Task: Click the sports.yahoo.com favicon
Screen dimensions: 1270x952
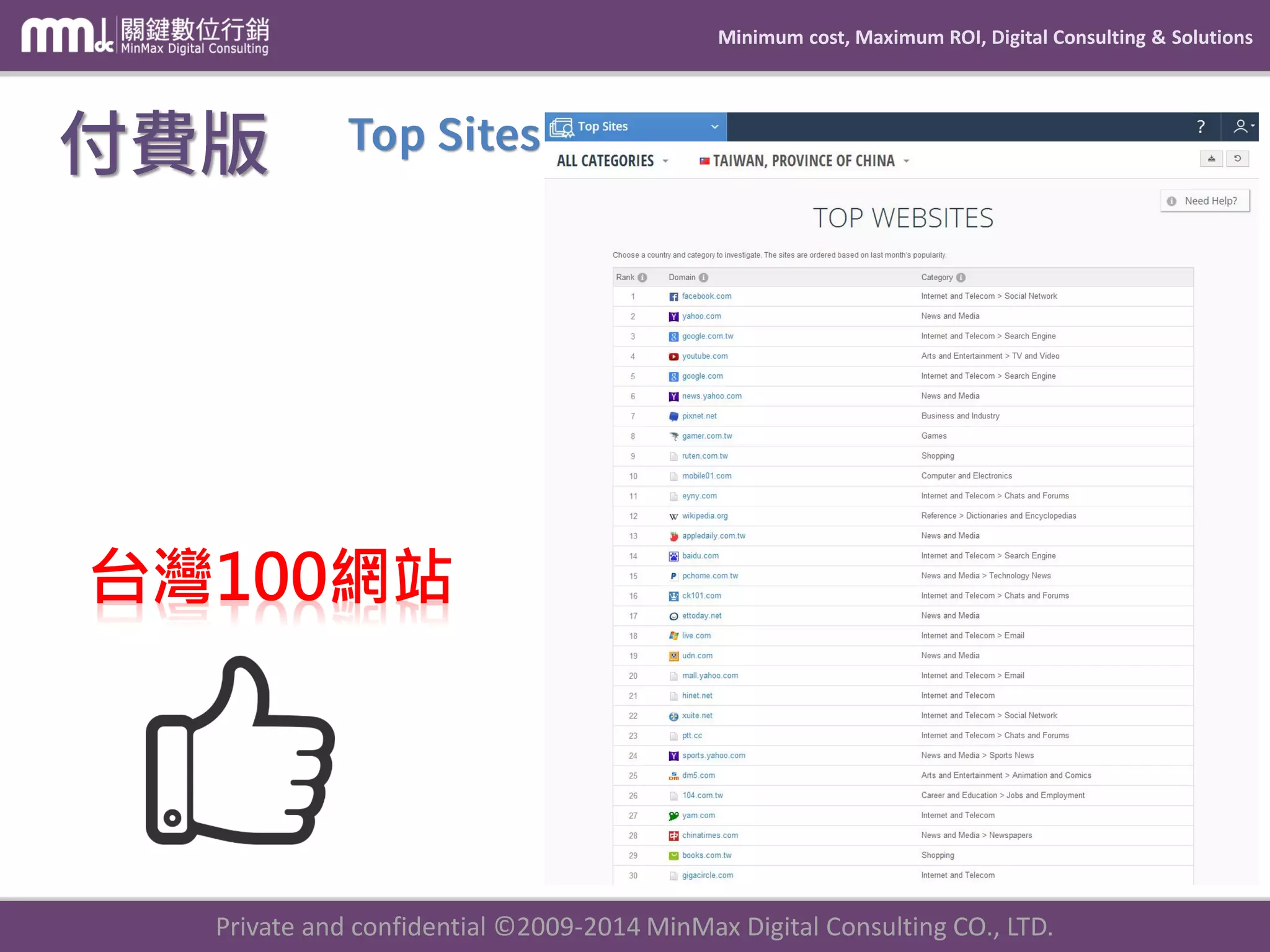Action: point(673,756)
